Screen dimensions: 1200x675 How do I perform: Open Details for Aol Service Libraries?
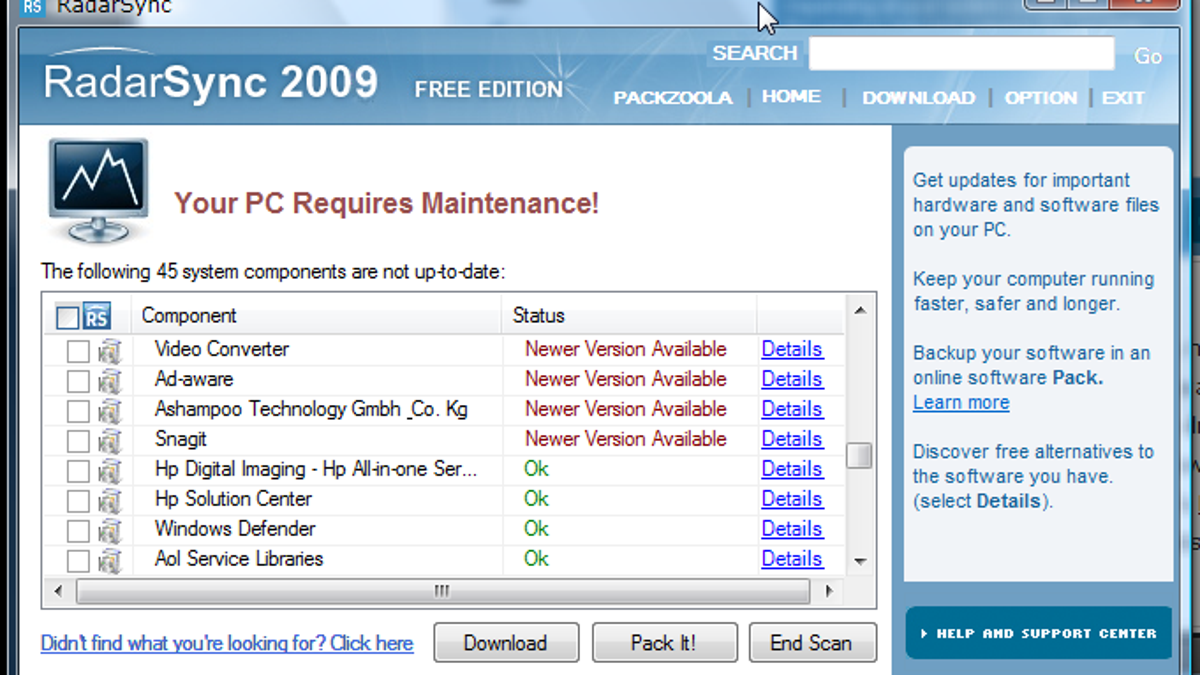792,559
